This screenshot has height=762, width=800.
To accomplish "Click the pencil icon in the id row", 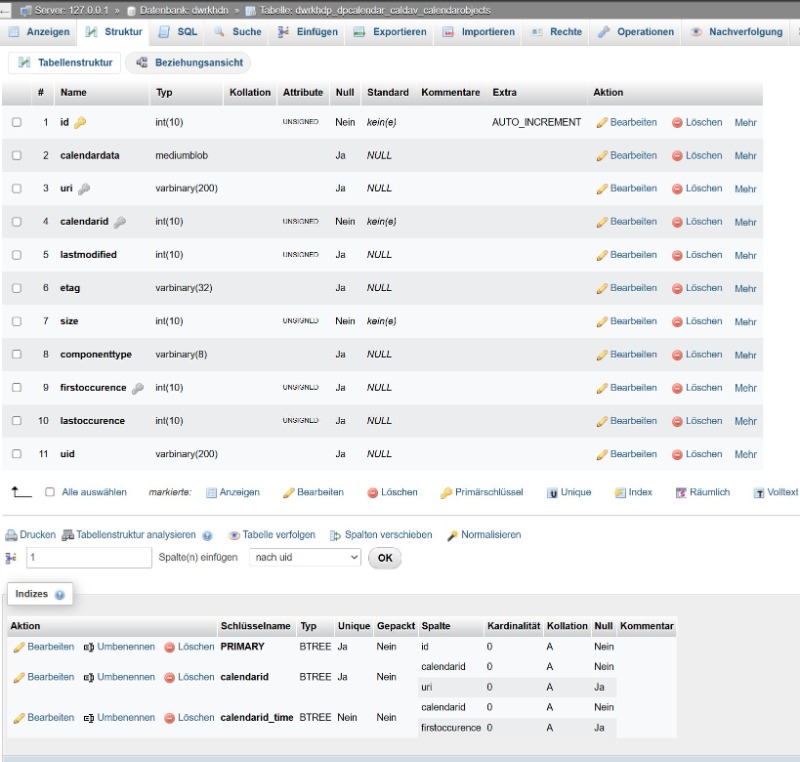I will 602,122.
